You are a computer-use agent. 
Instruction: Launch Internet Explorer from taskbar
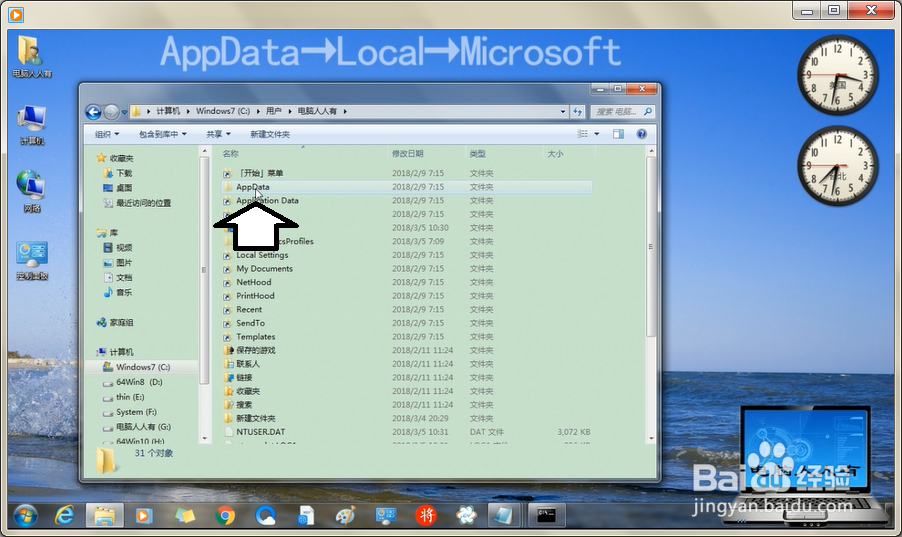(x=63, y=516)
